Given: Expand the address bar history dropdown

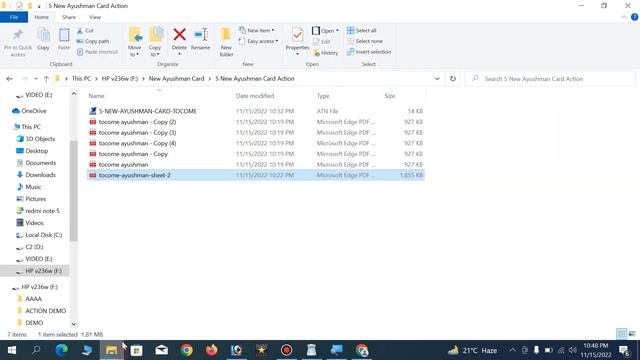Looking at the screenshot, I should click(x=437, y=79).
